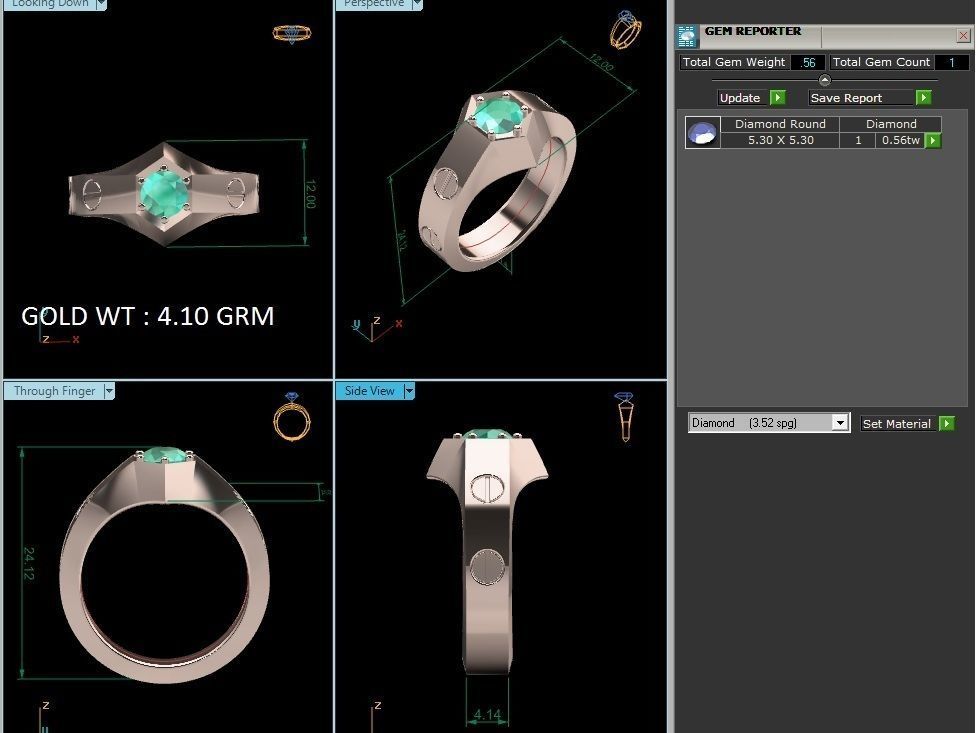Select the Looking Down viewport label
Screen dimensions: 977x733
pyautogui.click(x=50, y=4)
